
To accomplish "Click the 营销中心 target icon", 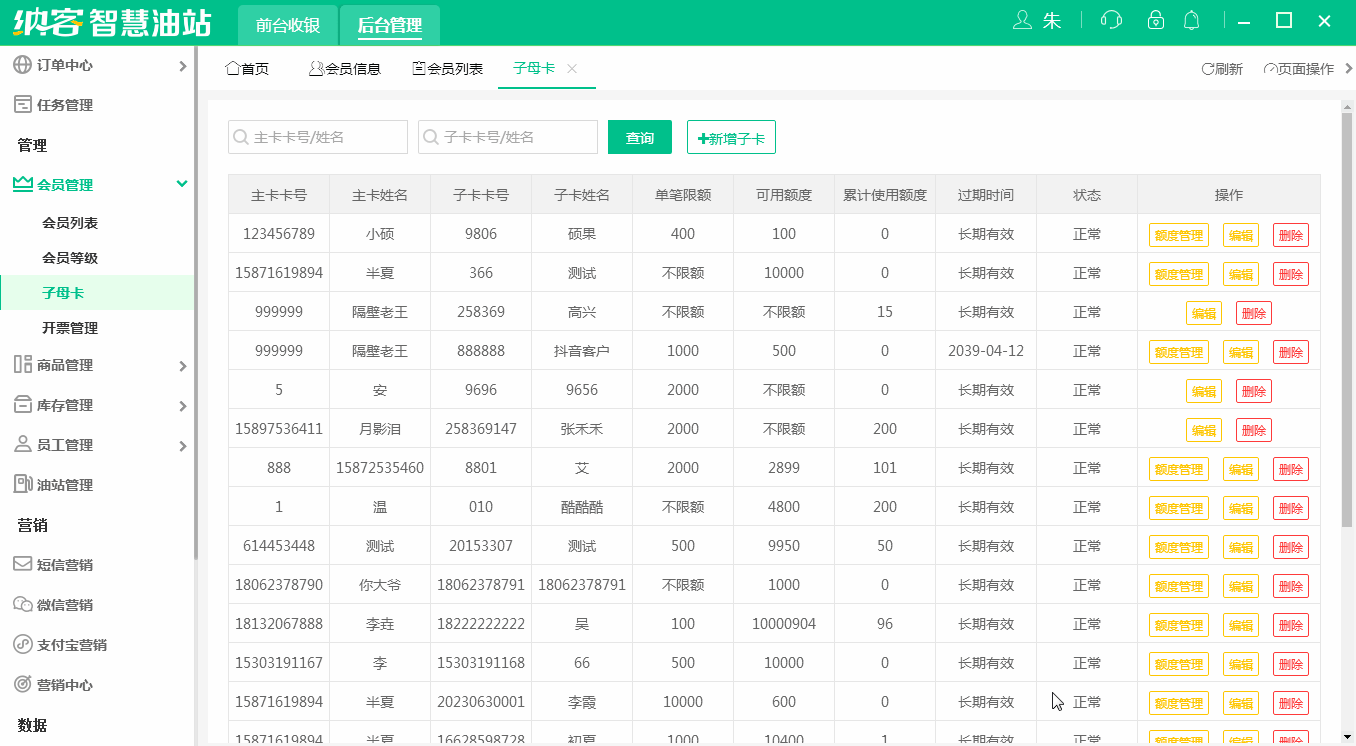I will (22, 684).
